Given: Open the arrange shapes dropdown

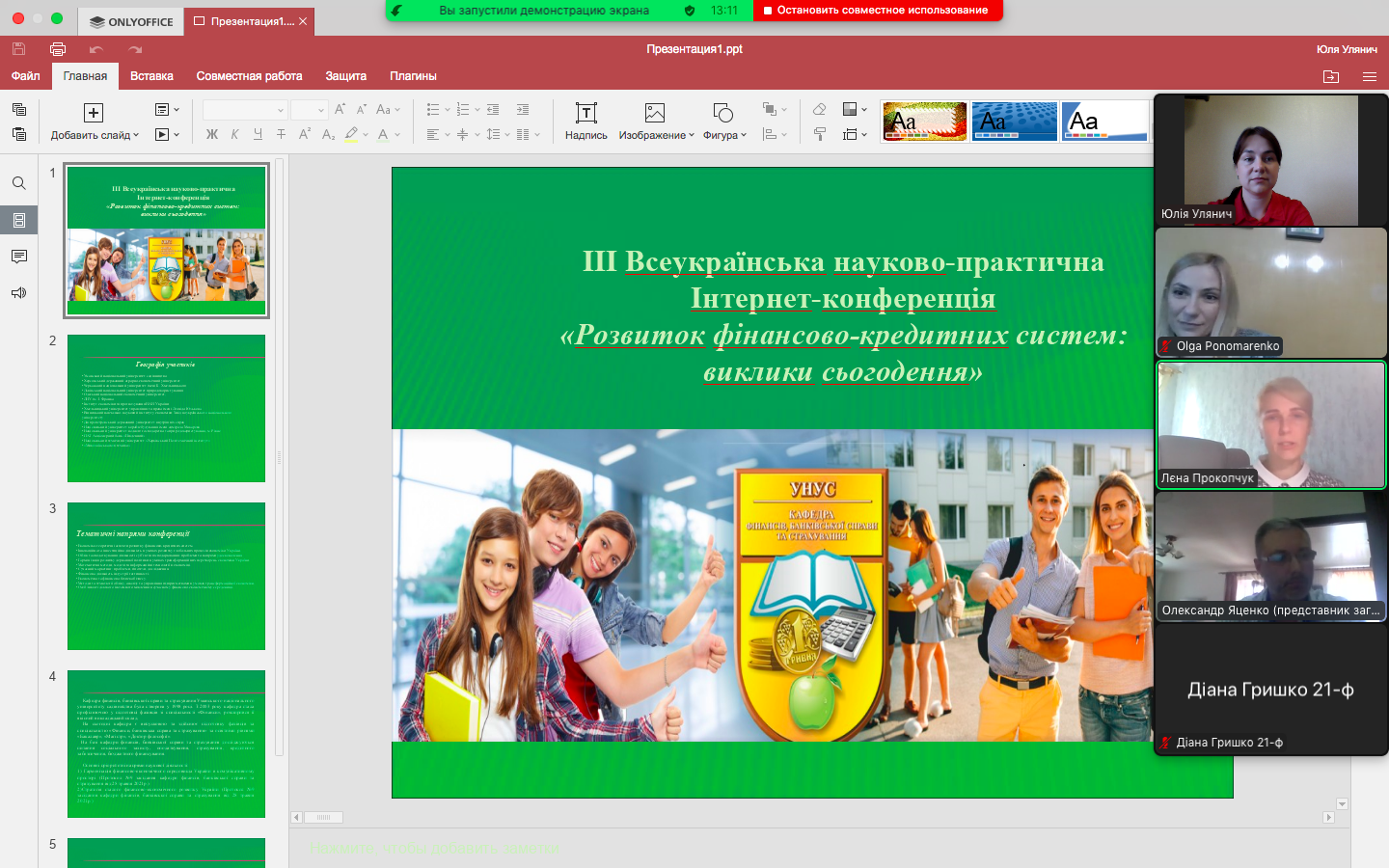Looking at the screenshot, I should (x=775, y=110).
